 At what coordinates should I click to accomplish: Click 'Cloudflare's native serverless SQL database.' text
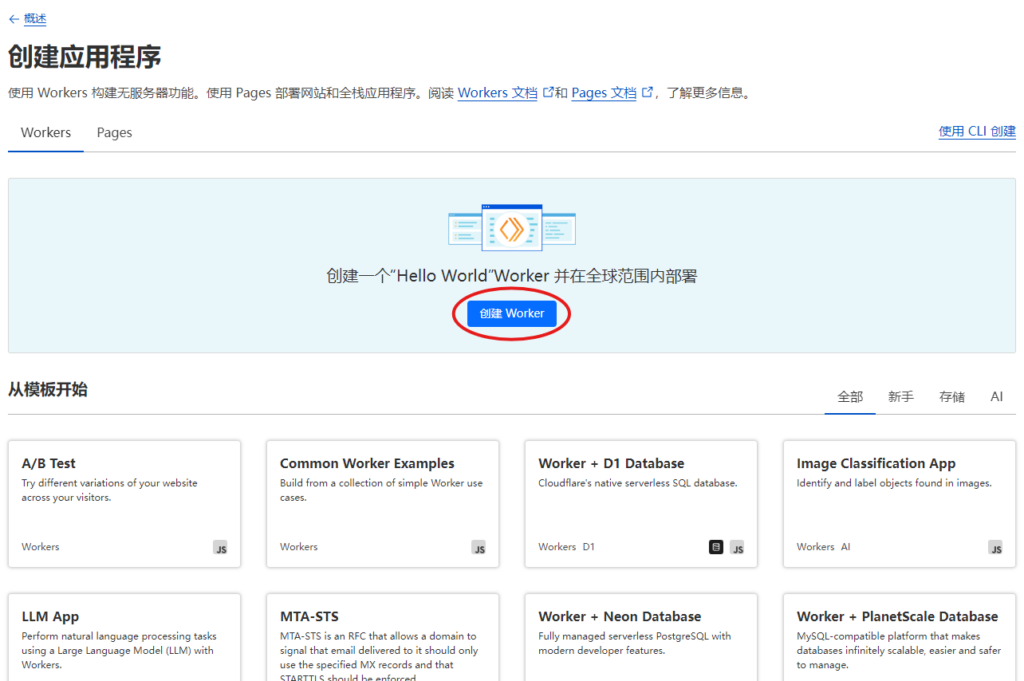pos(637,483)
